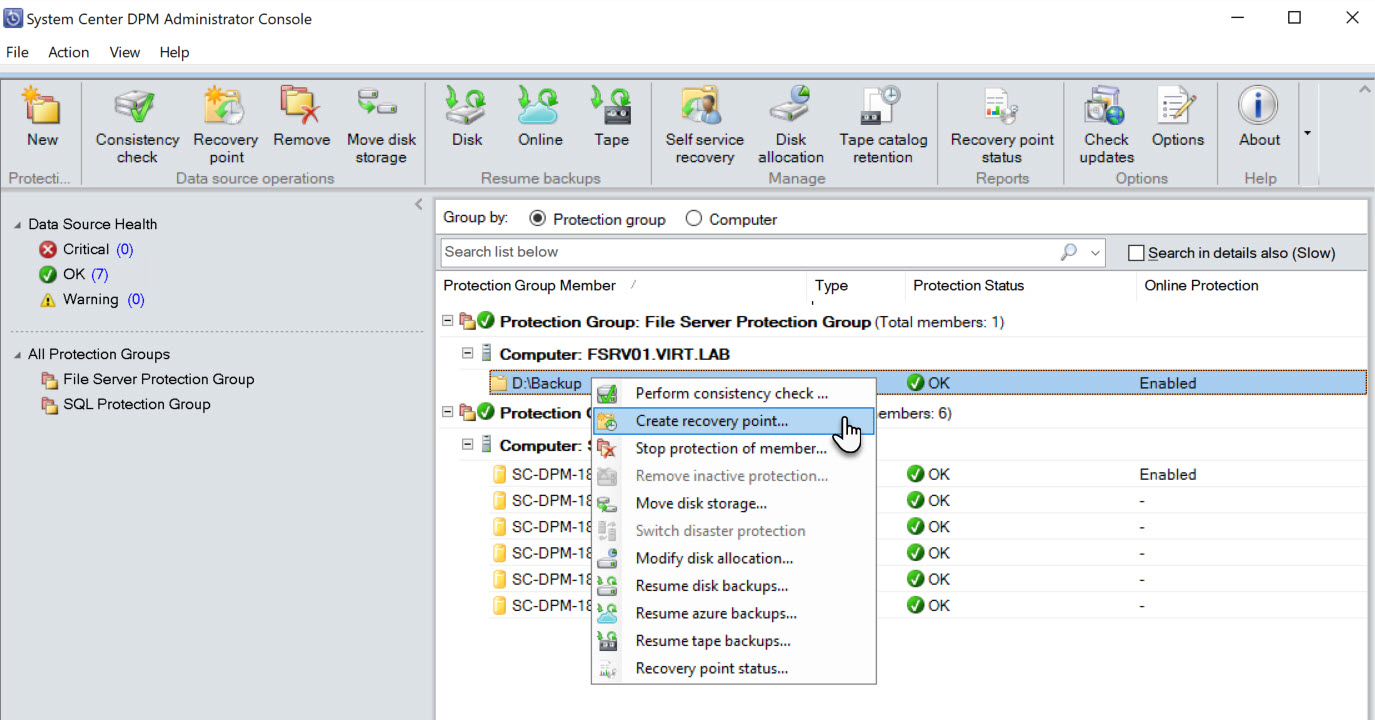Viewport: 1375px width, 720px height.
Task: Click the About icon
Action: pyautogui.click(x=1259, y=105)
